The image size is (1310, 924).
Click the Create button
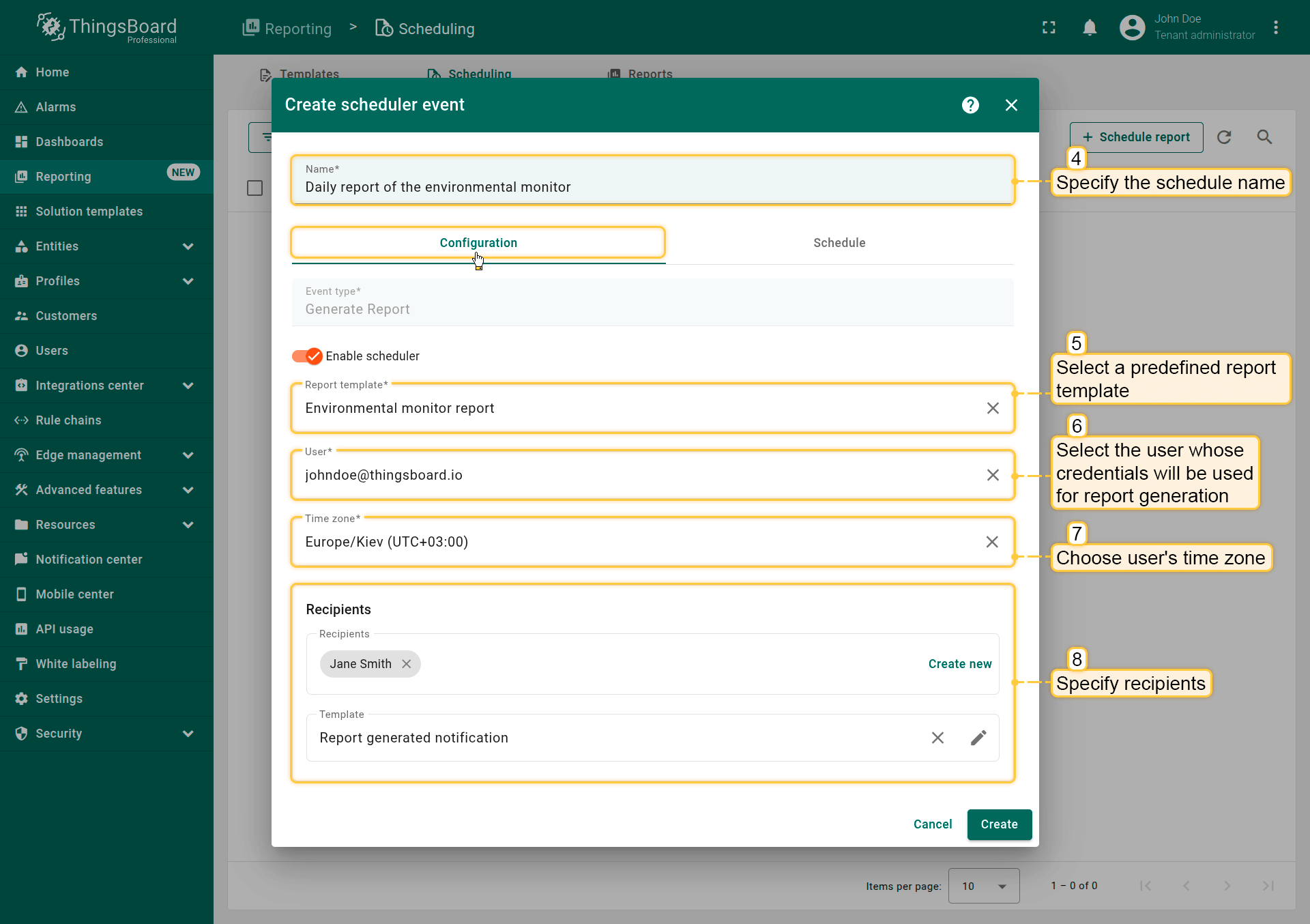pos(999,824)
